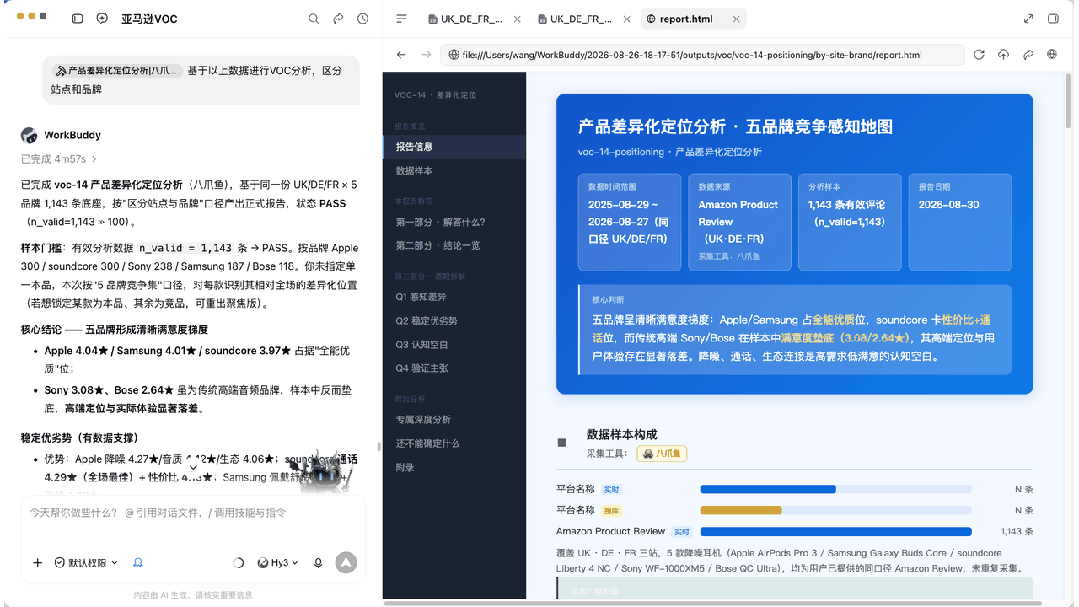Toggle the right side panel icon
Viewport: 1079px width, 607px height.
pyautogui.click(x=1053, y=19)
